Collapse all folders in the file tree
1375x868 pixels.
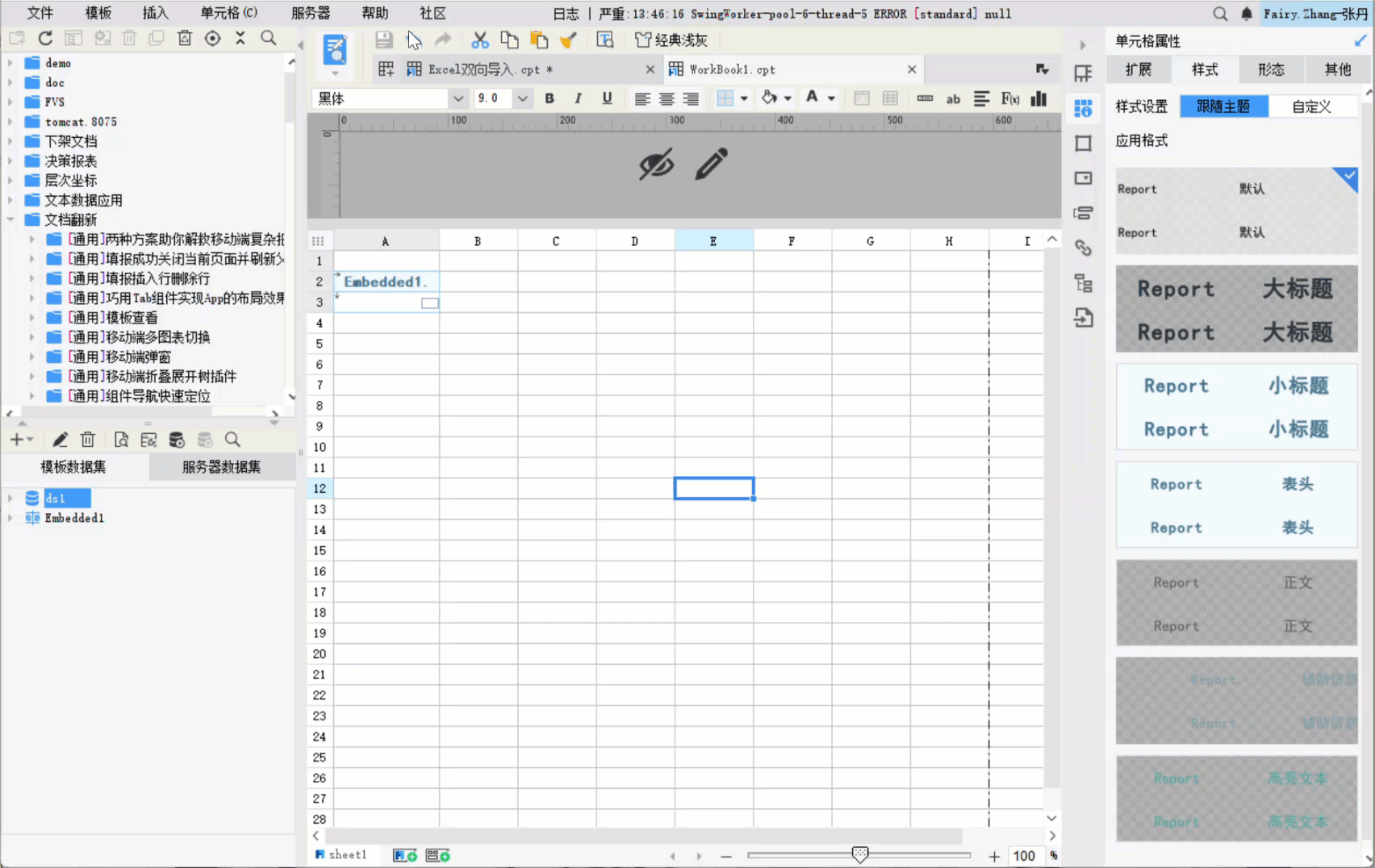(x=240, y=38)
